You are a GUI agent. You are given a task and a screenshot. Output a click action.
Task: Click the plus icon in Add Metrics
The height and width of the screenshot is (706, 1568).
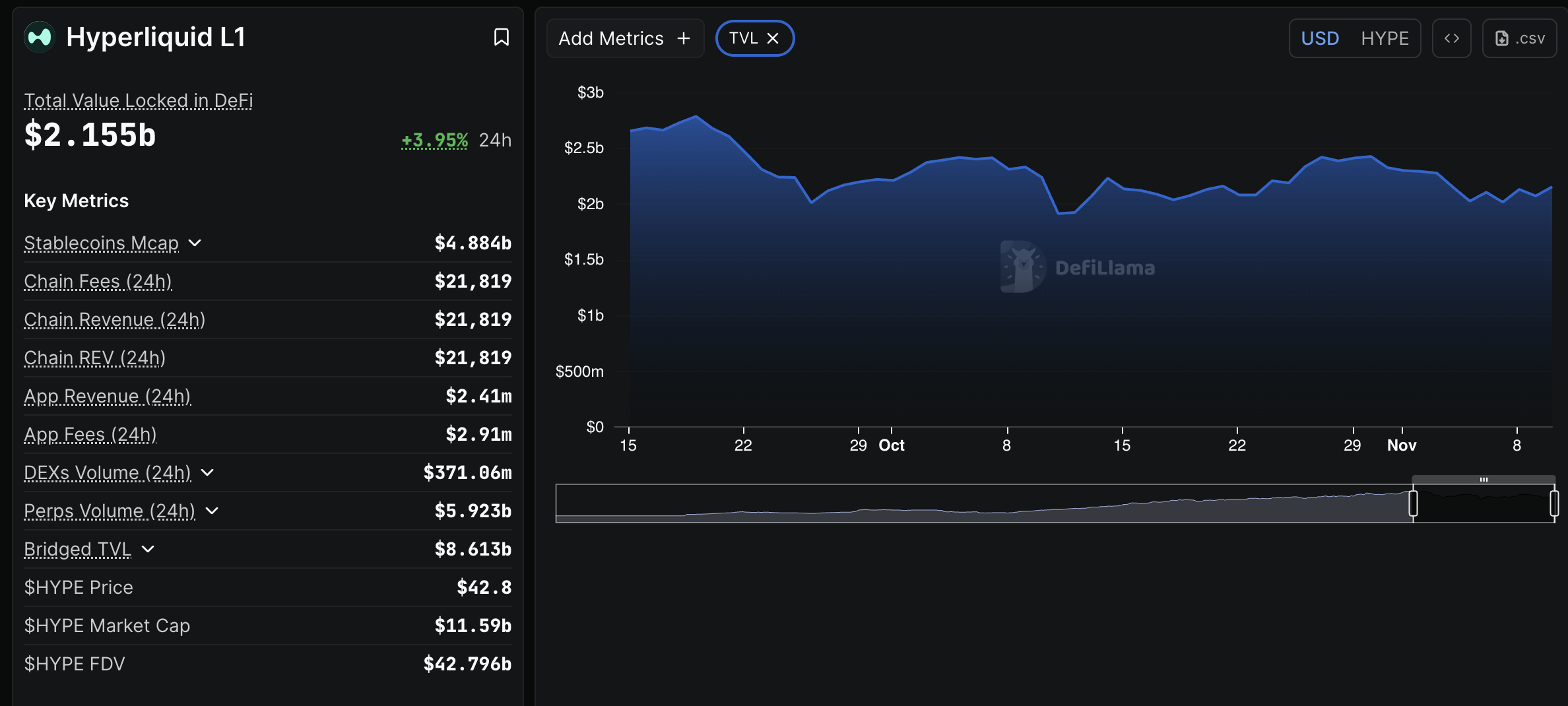tap(684, 38)
